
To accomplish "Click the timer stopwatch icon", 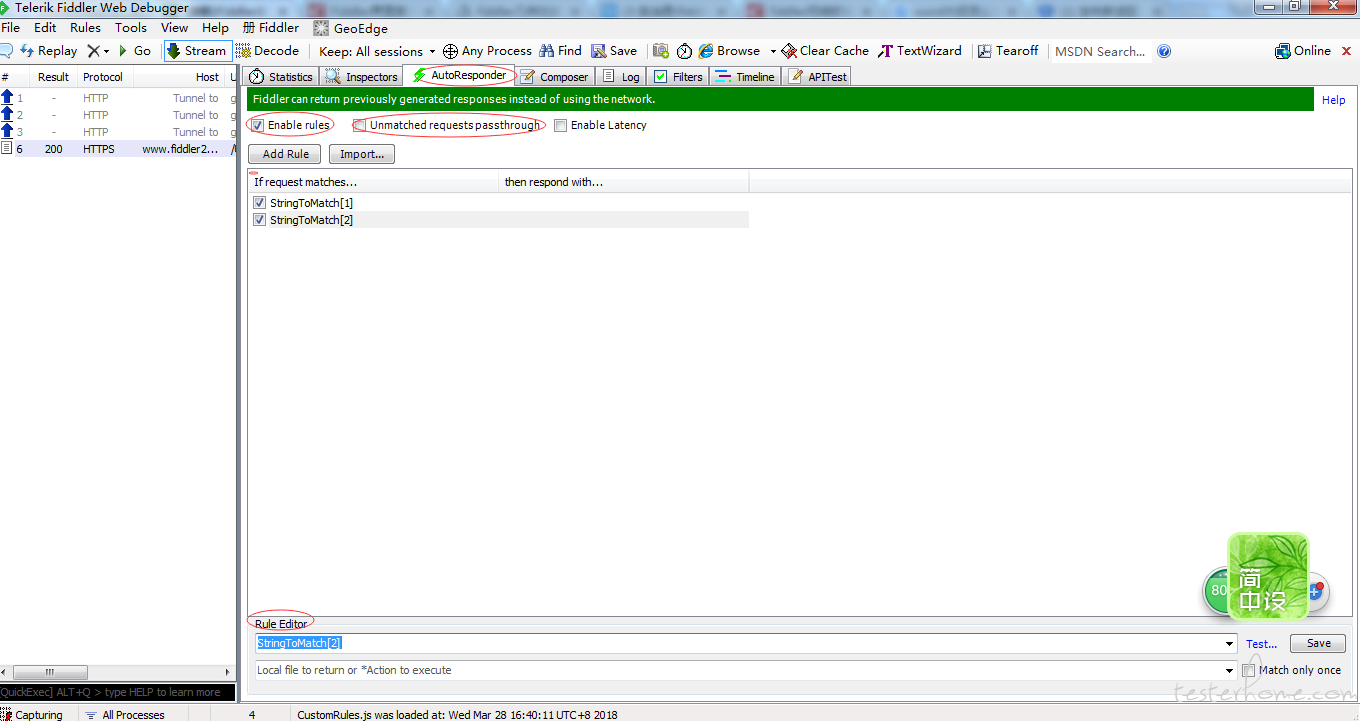I will [684, 51].
